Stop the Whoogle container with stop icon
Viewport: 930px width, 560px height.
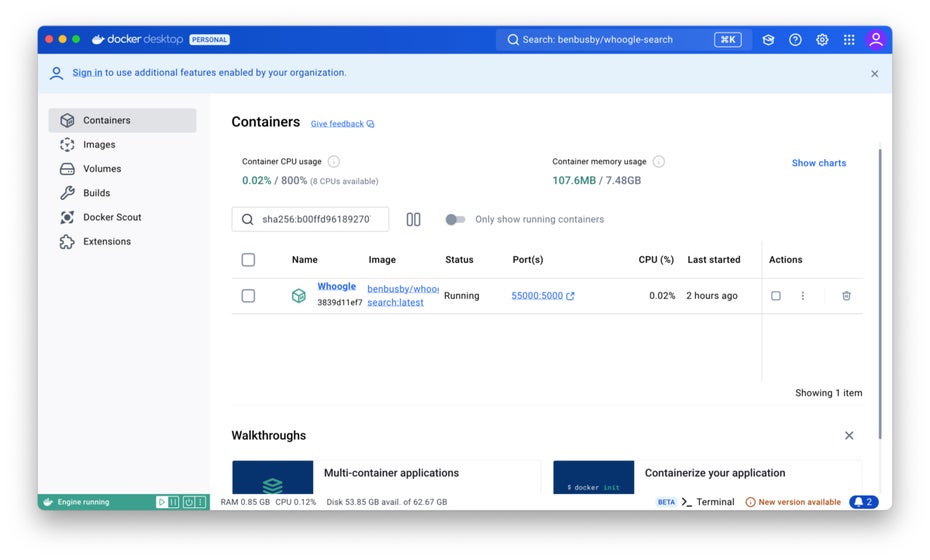coord(776,295)
